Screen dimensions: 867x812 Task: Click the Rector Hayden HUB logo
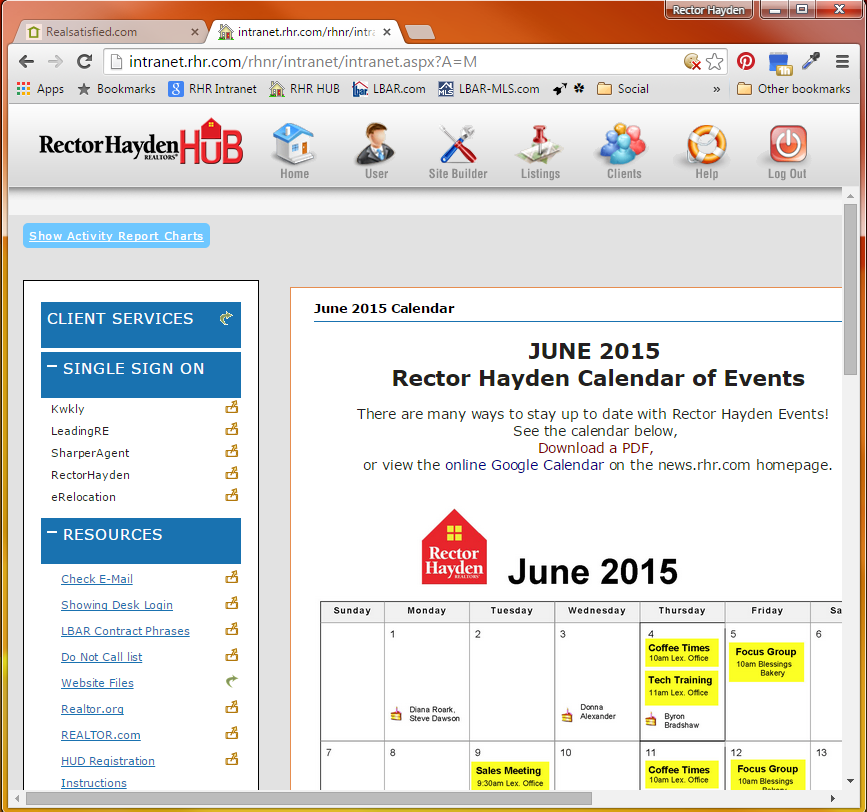[140, 143]
